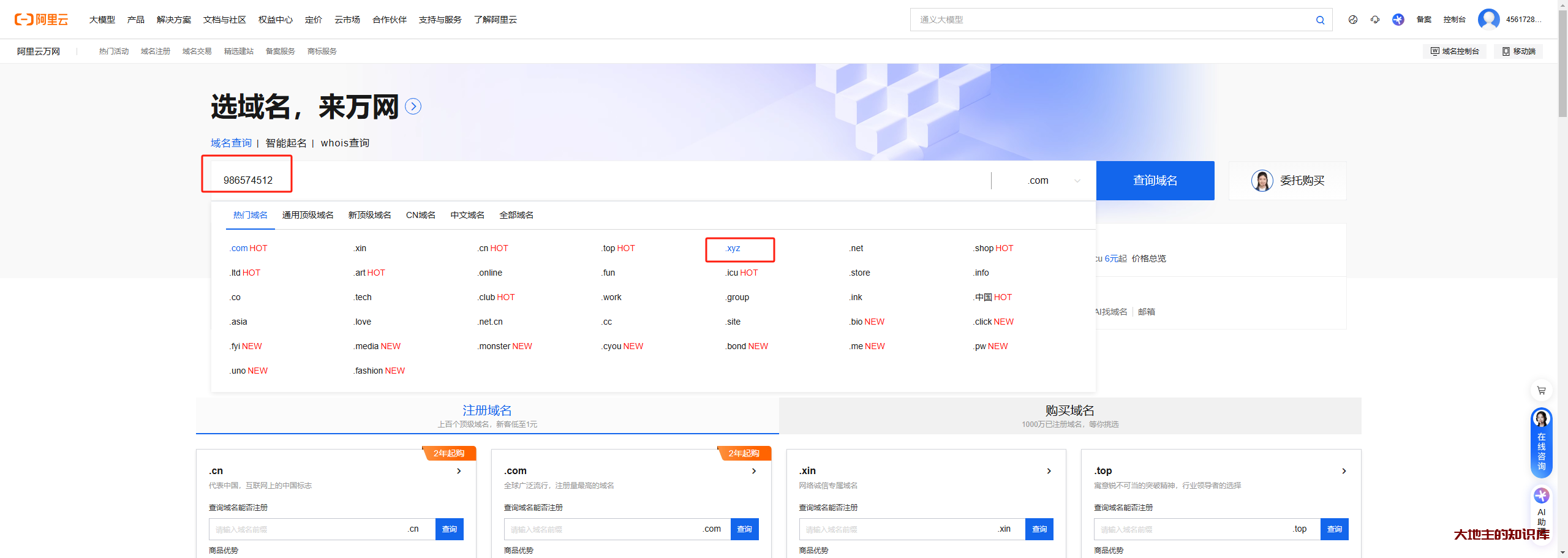Choose the .xyz suffix

click(x=733, y=248)
